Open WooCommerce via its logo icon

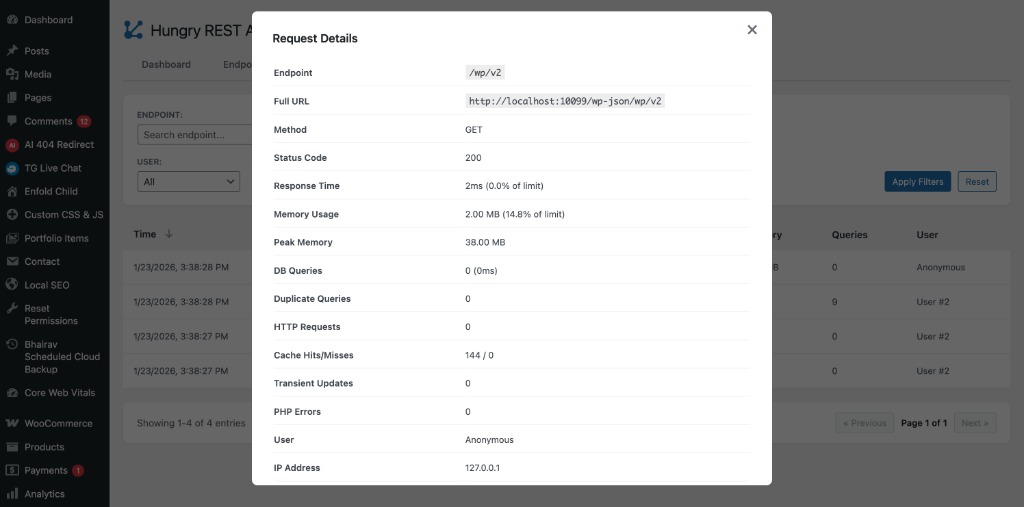12,424
